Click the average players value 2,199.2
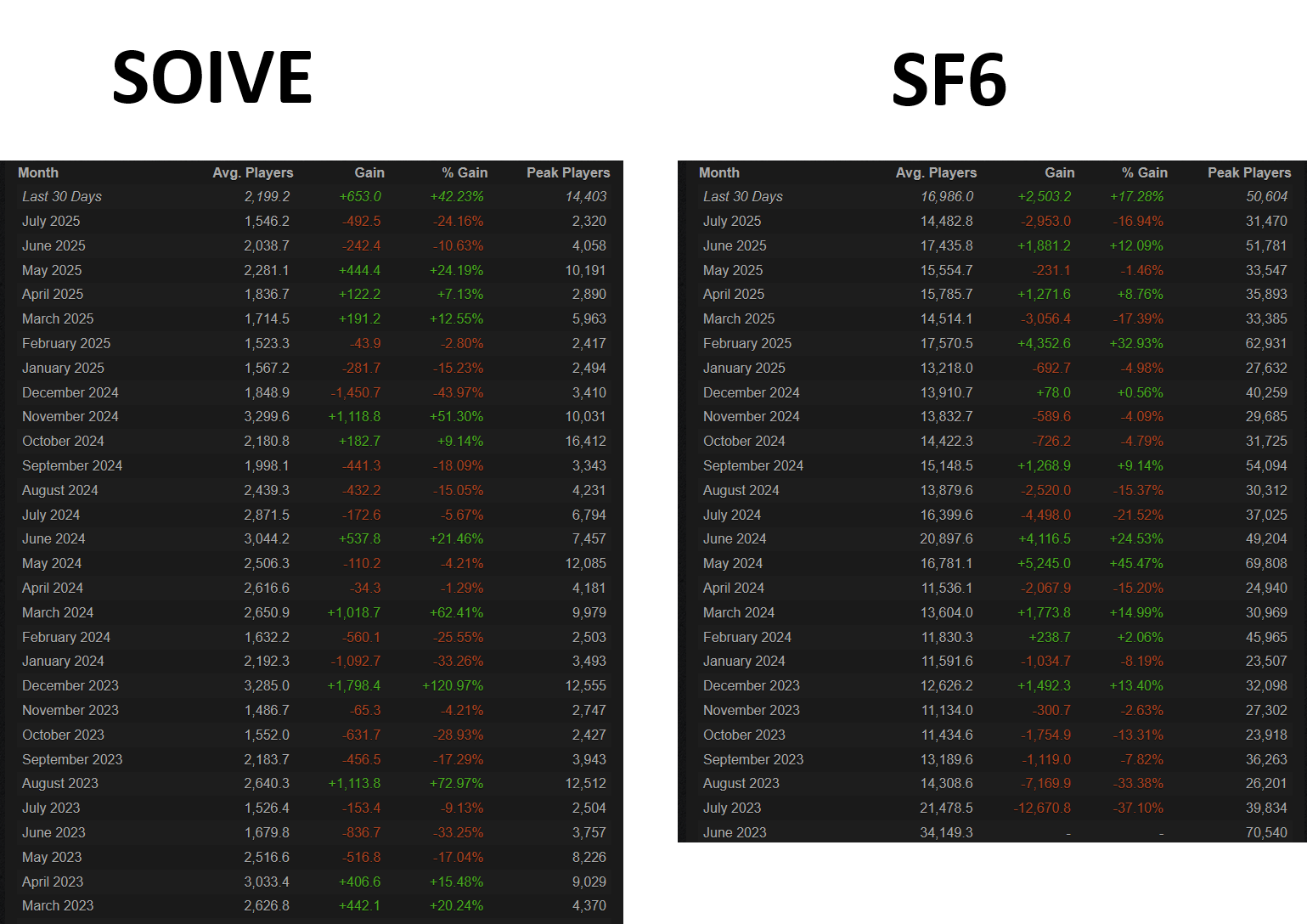This screenshot has width=1307, height=924. pyautogui.click(x=267, y=196)
